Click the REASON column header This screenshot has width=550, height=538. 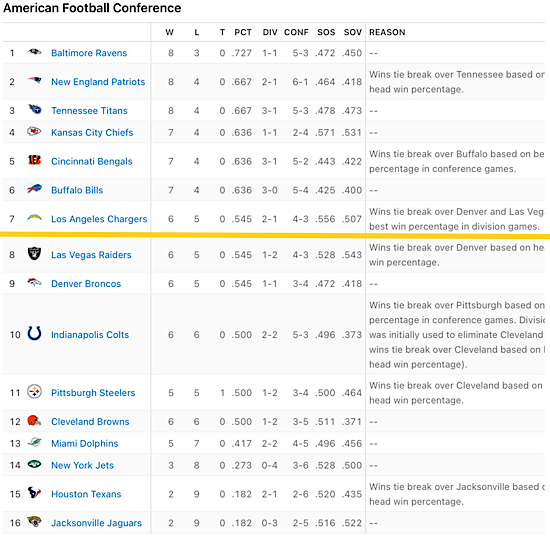coord(387,32)
